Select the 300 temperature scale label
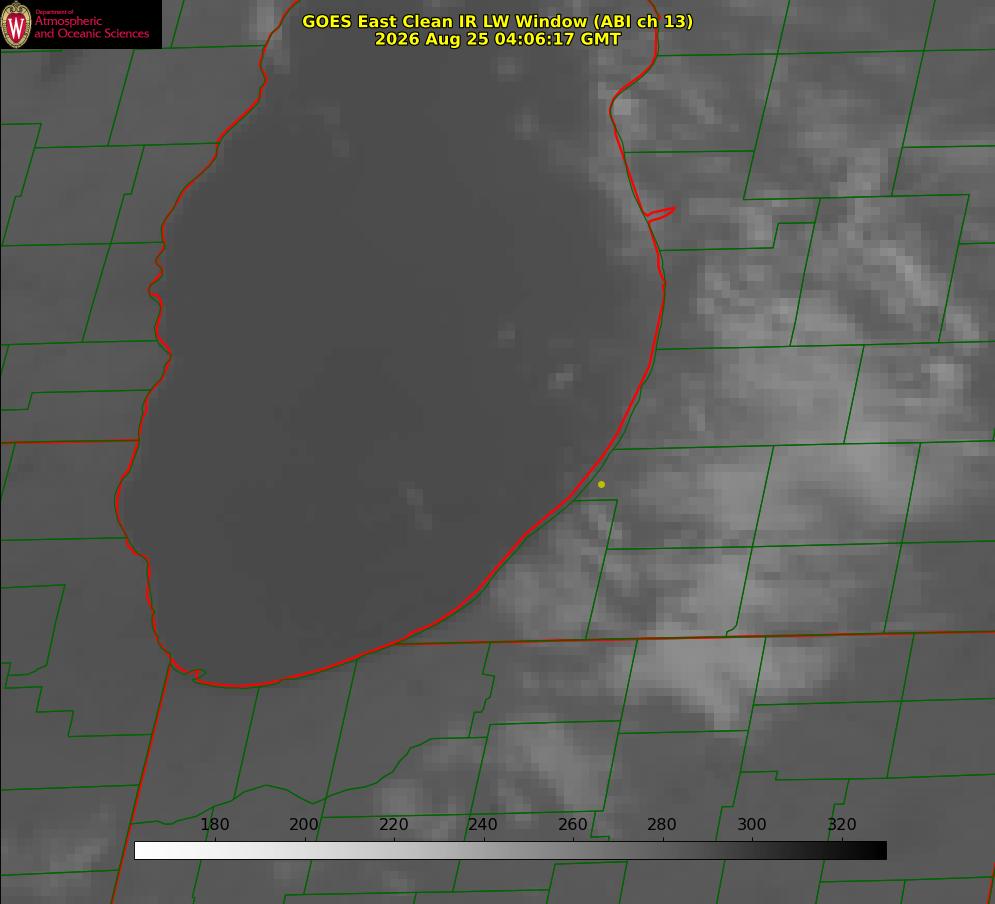 [752, 824]
